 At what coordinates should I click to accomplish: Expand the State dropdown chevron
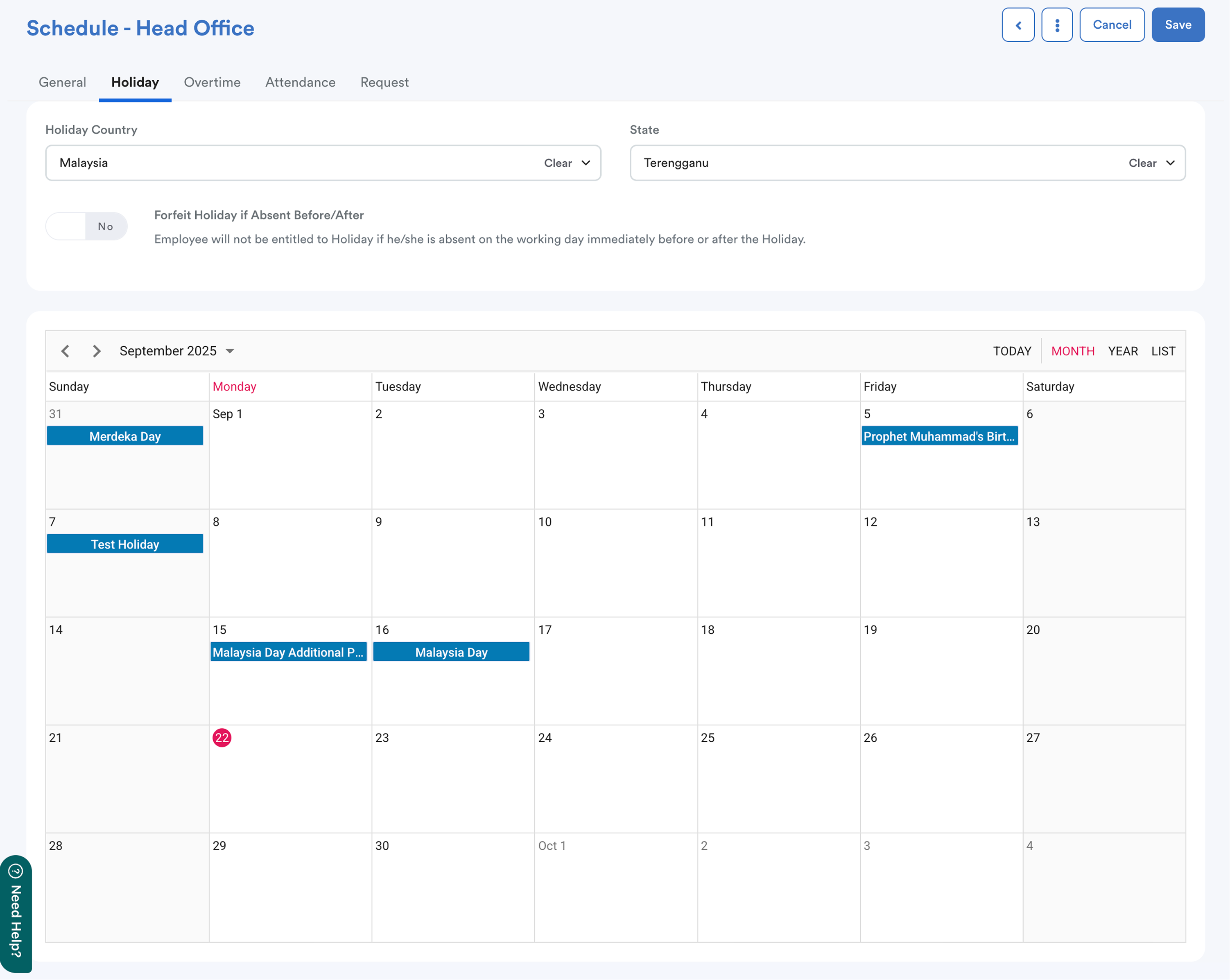pos(1170,163)
